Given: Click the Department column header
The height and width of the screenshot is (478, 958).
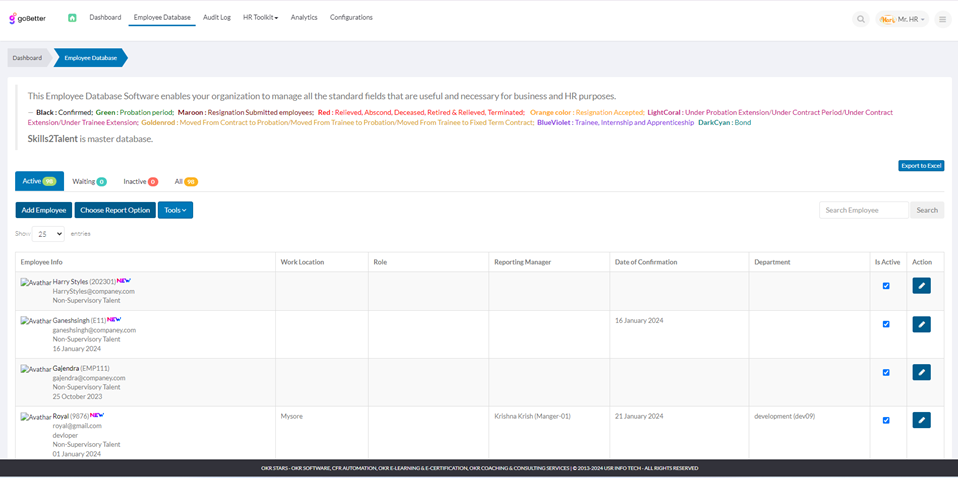Looking at the screenshot, I should point(810,262).
